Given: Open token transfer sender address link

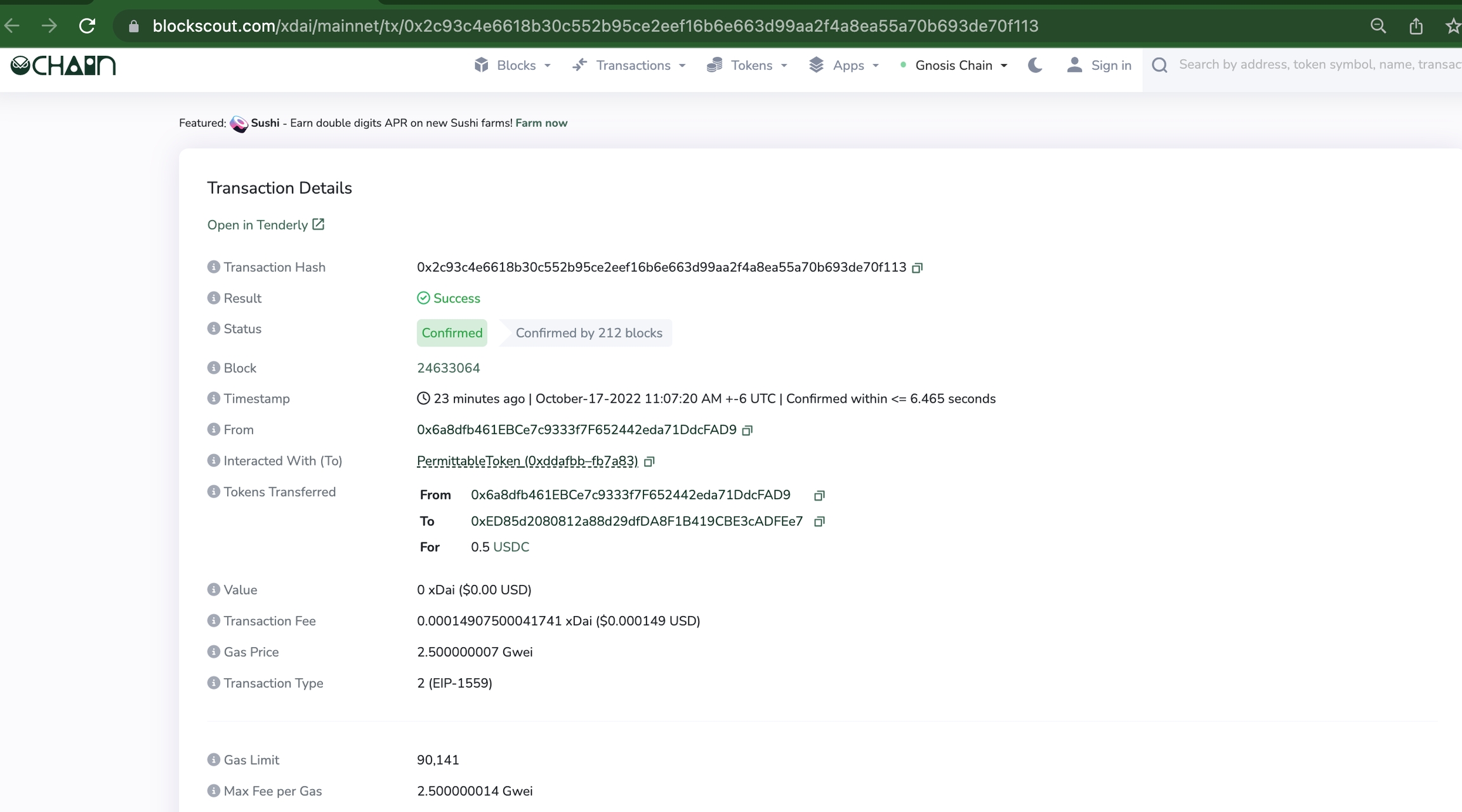Looking at the screenshot, I should 630,495.
